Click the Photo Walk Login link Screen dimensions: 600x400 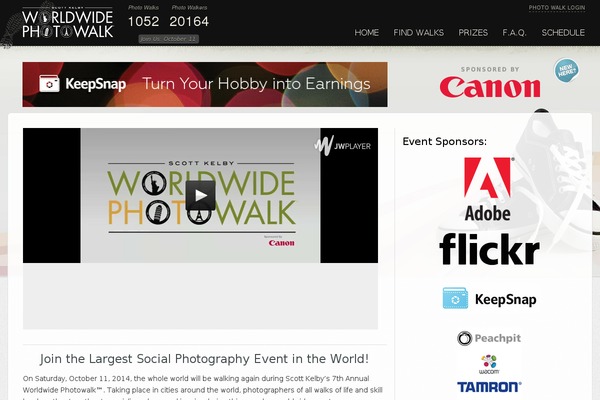pos(557,8)
